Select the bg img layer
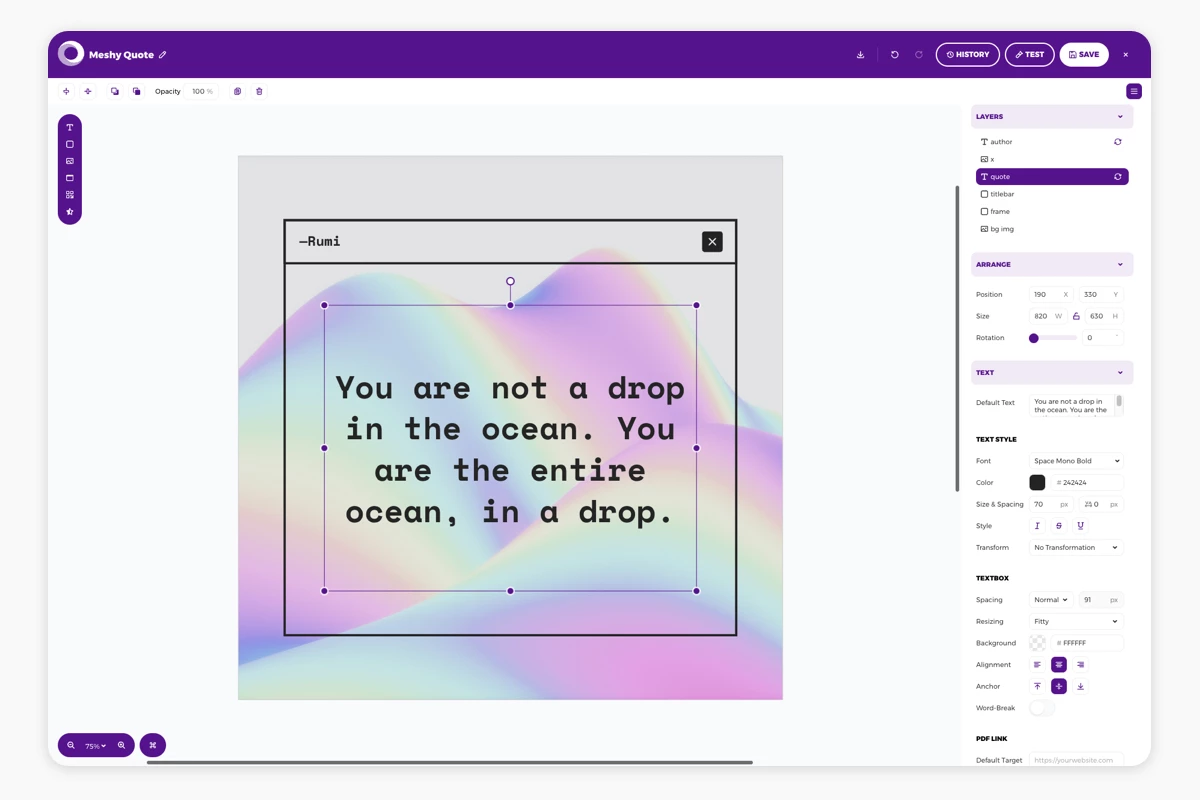1200x800 pixels. [x=1052, y=229]
